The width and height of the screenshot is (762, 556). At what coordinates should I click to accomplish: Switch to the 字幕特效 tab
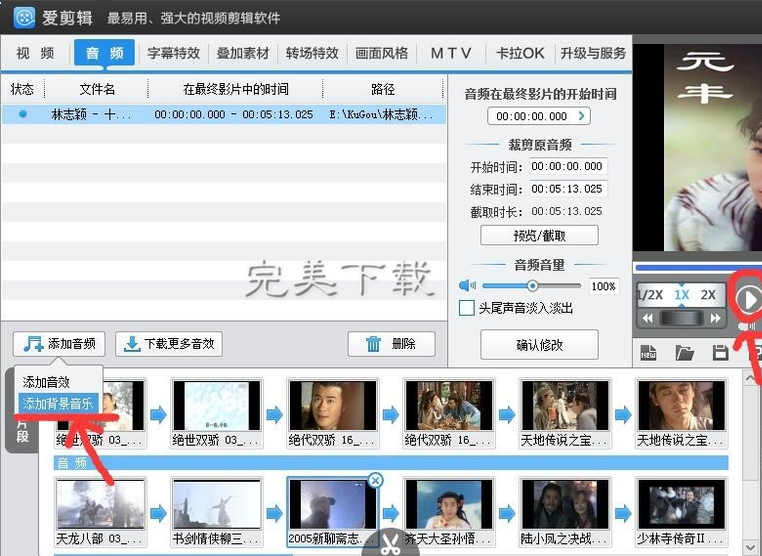point(173,53)
